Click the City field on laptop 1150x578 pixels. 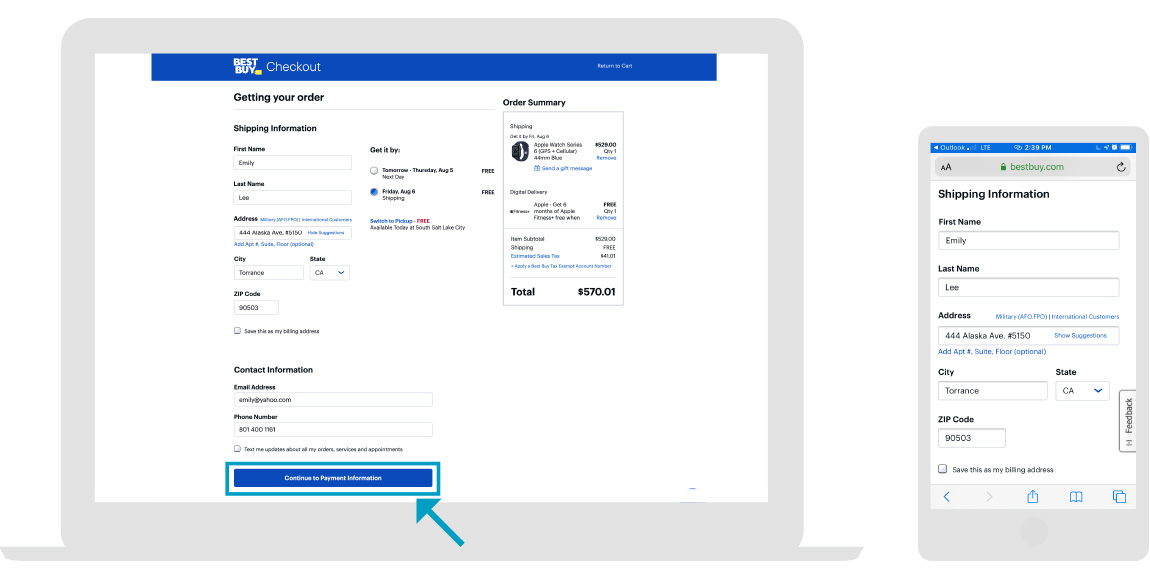tap(268, 272)
